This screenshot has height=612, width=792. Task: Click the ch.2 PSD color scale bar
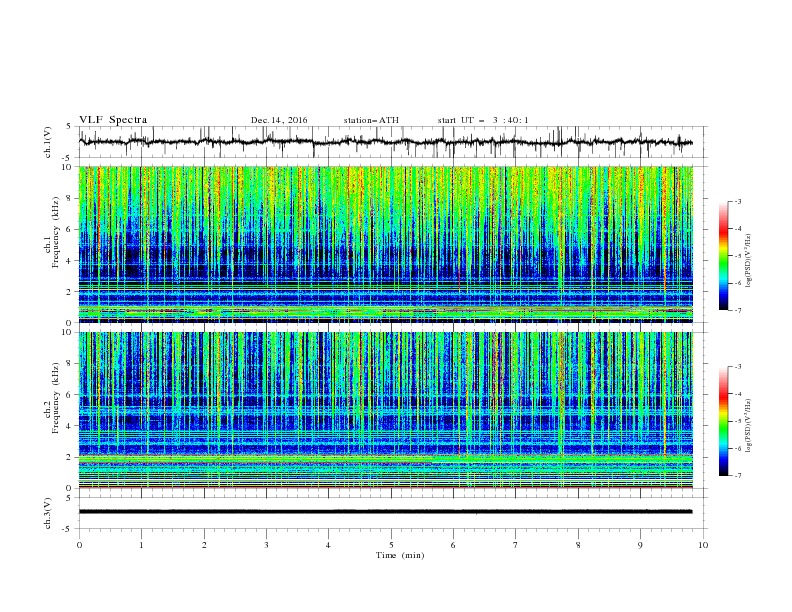point(724,421)
